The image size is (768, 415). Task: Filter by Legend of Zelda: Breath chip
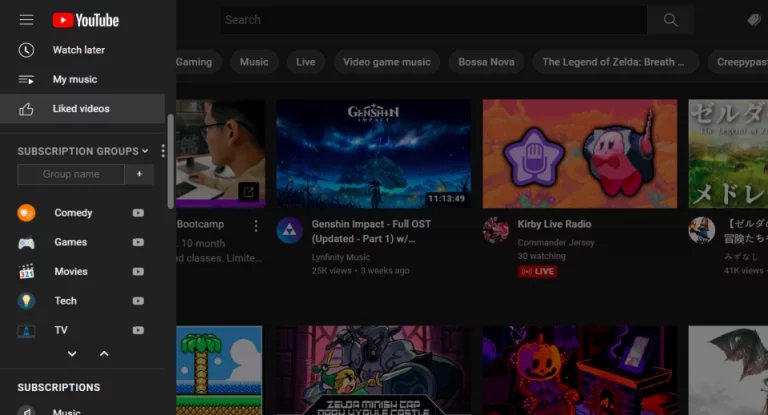pyautogui.click(x=616, y=62)
